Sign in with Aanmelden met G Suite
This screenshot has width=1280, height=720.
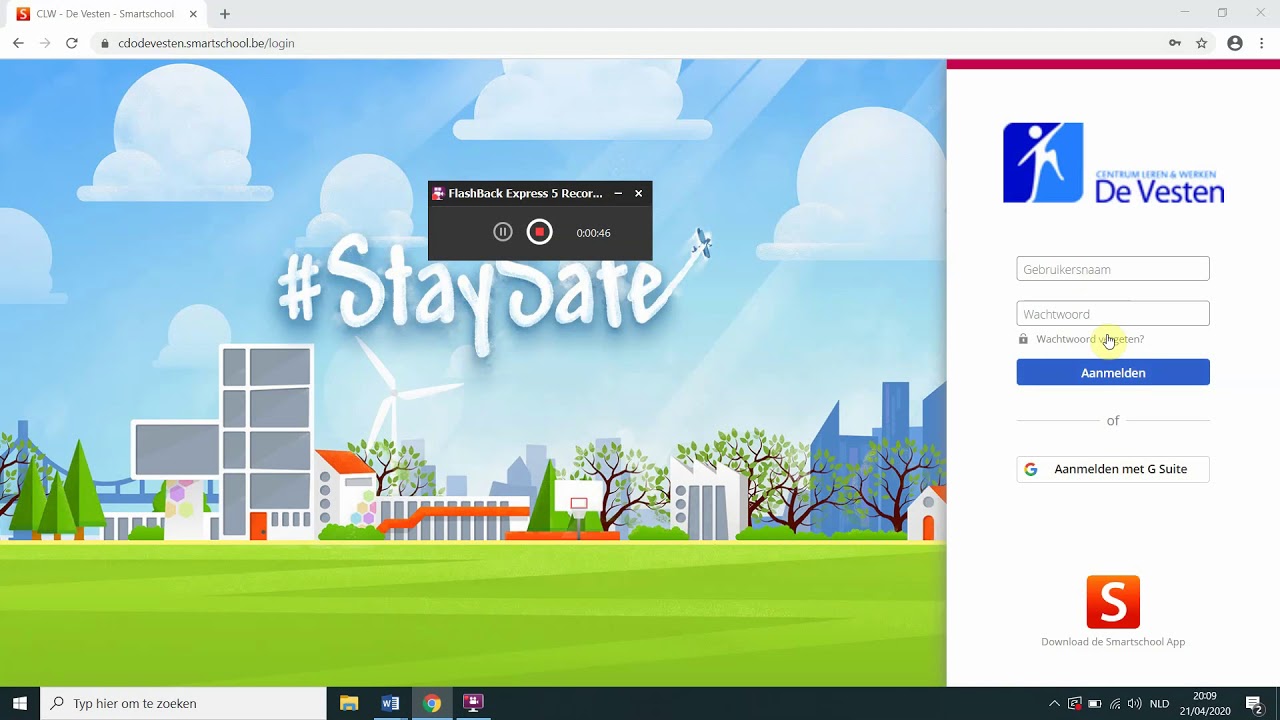[x=1113, y=469]
